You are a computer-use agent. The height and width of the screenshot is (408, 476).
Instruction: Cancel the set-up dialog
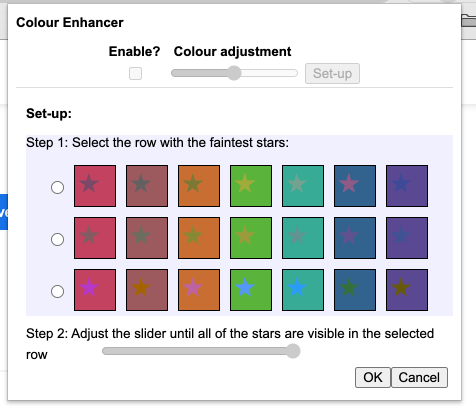click(x=419, y=377)
